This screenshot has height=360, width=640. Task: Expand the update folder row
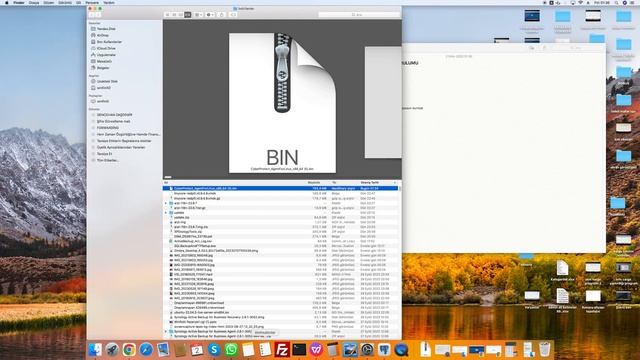pos(166,213)
